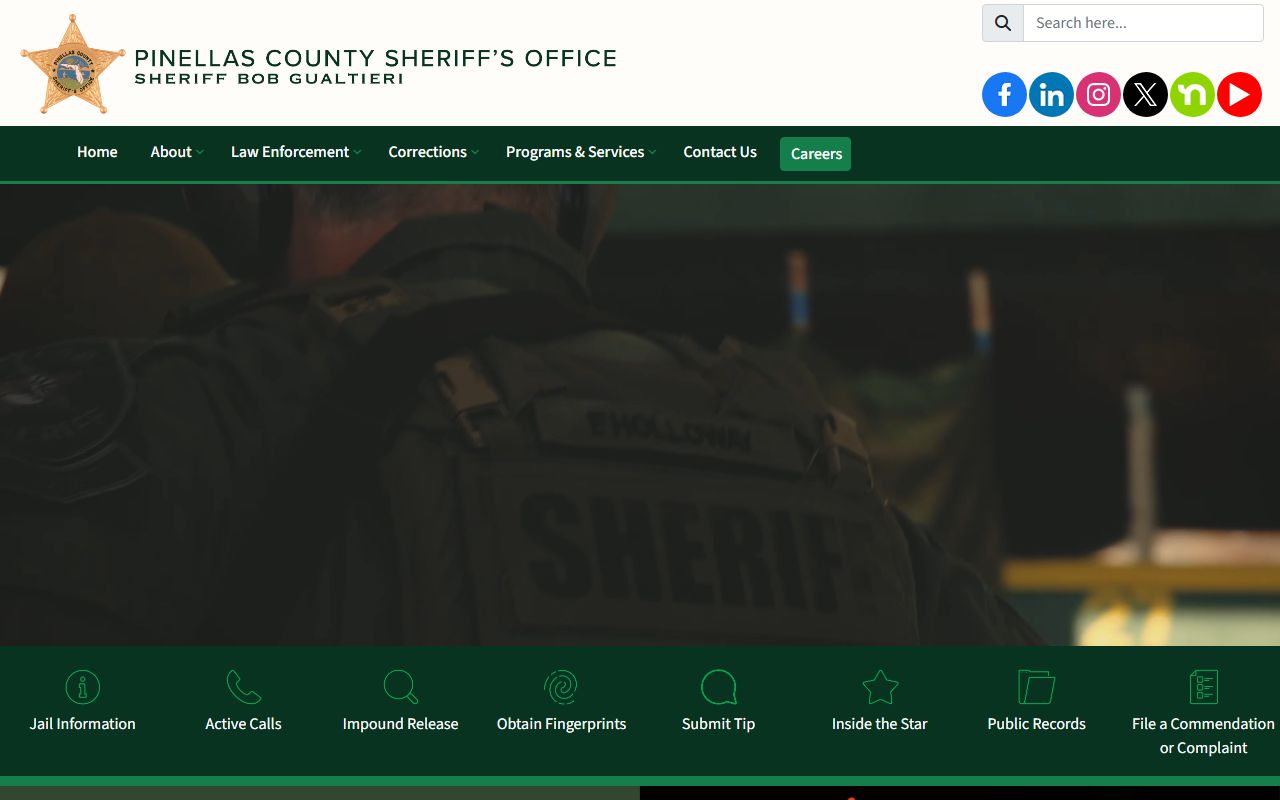Image resolution: width=1280 pixels, height=800 pixels.
Task: Focus the Search here input field
Action: click(1143, 23)
